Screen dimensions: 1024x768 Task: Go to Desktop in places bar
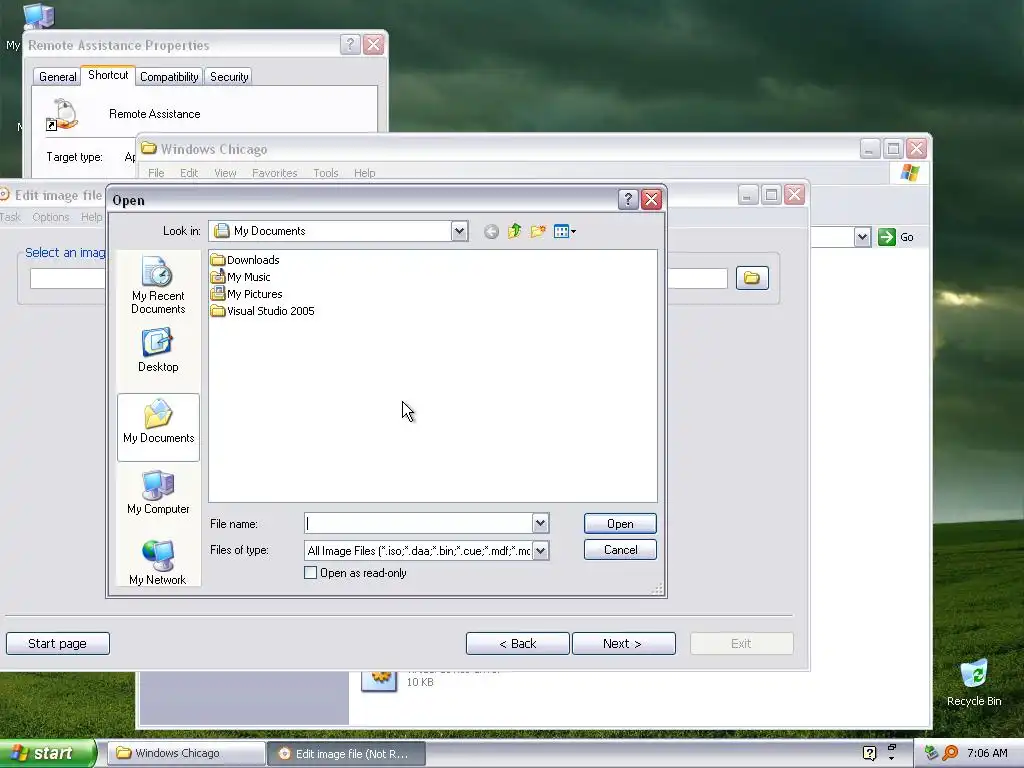pos(158,350)
